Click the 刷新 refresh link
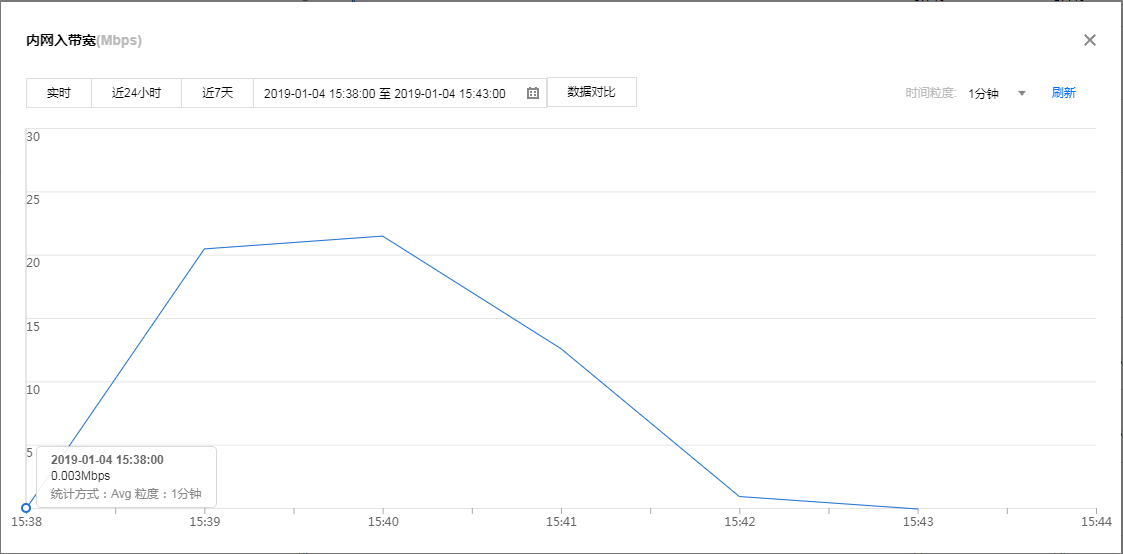 pyautogui.click(x=1063, y=93)
